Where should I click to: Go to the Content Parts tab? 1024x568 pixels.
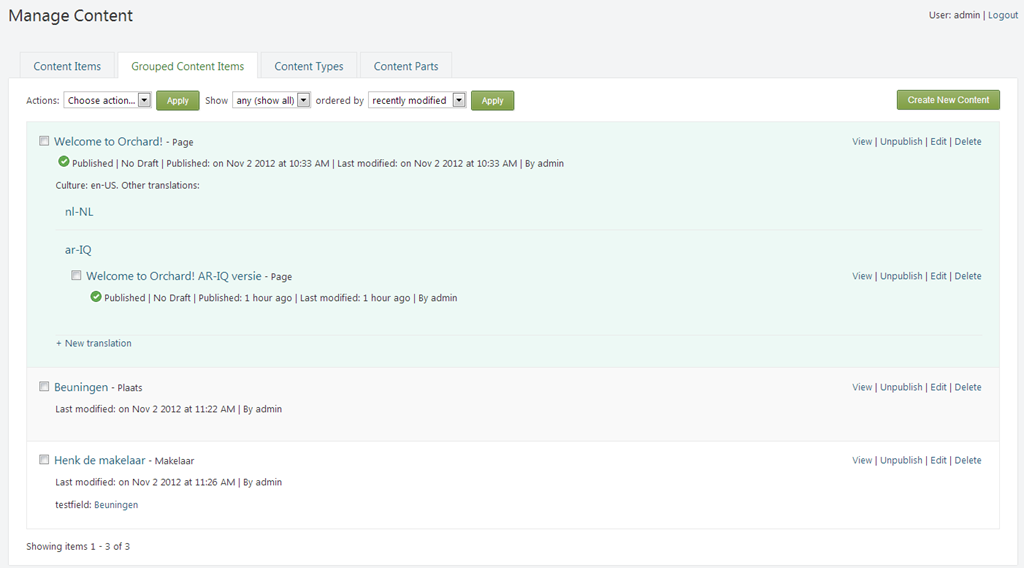coord(406,66)
